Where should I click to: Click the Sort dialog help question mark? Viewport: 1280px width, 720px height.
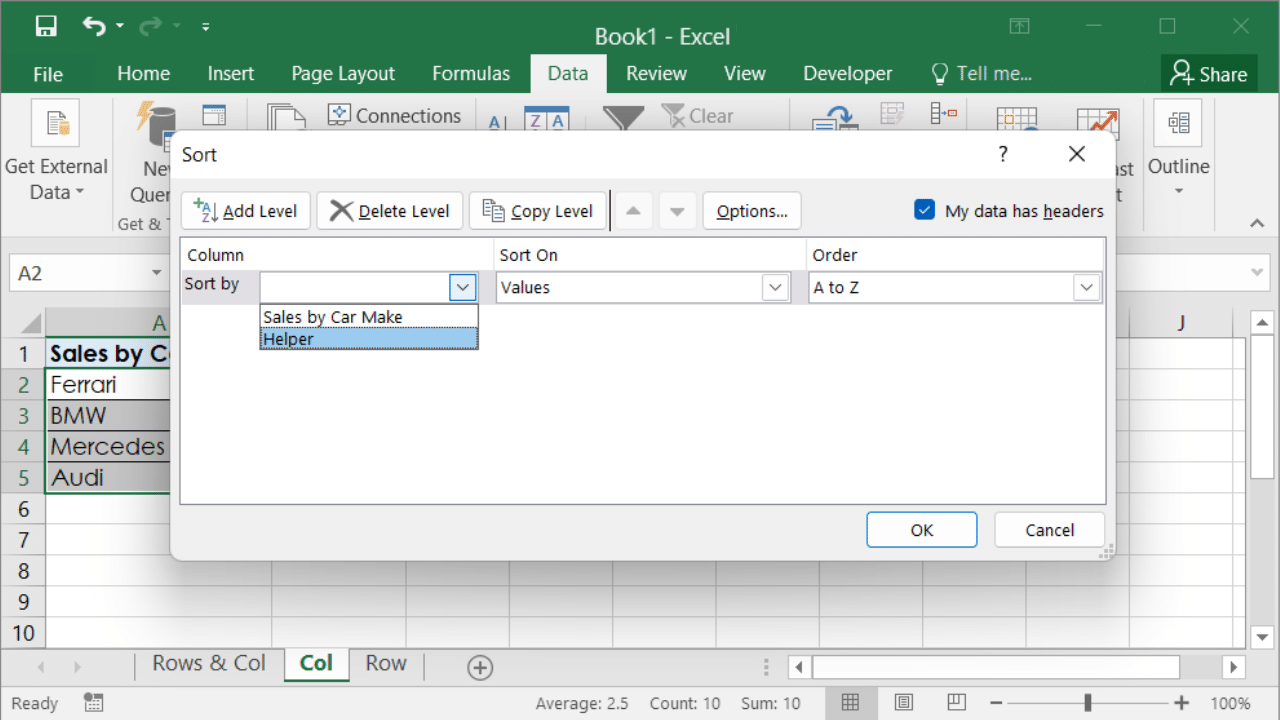(x=1003, y=154)
